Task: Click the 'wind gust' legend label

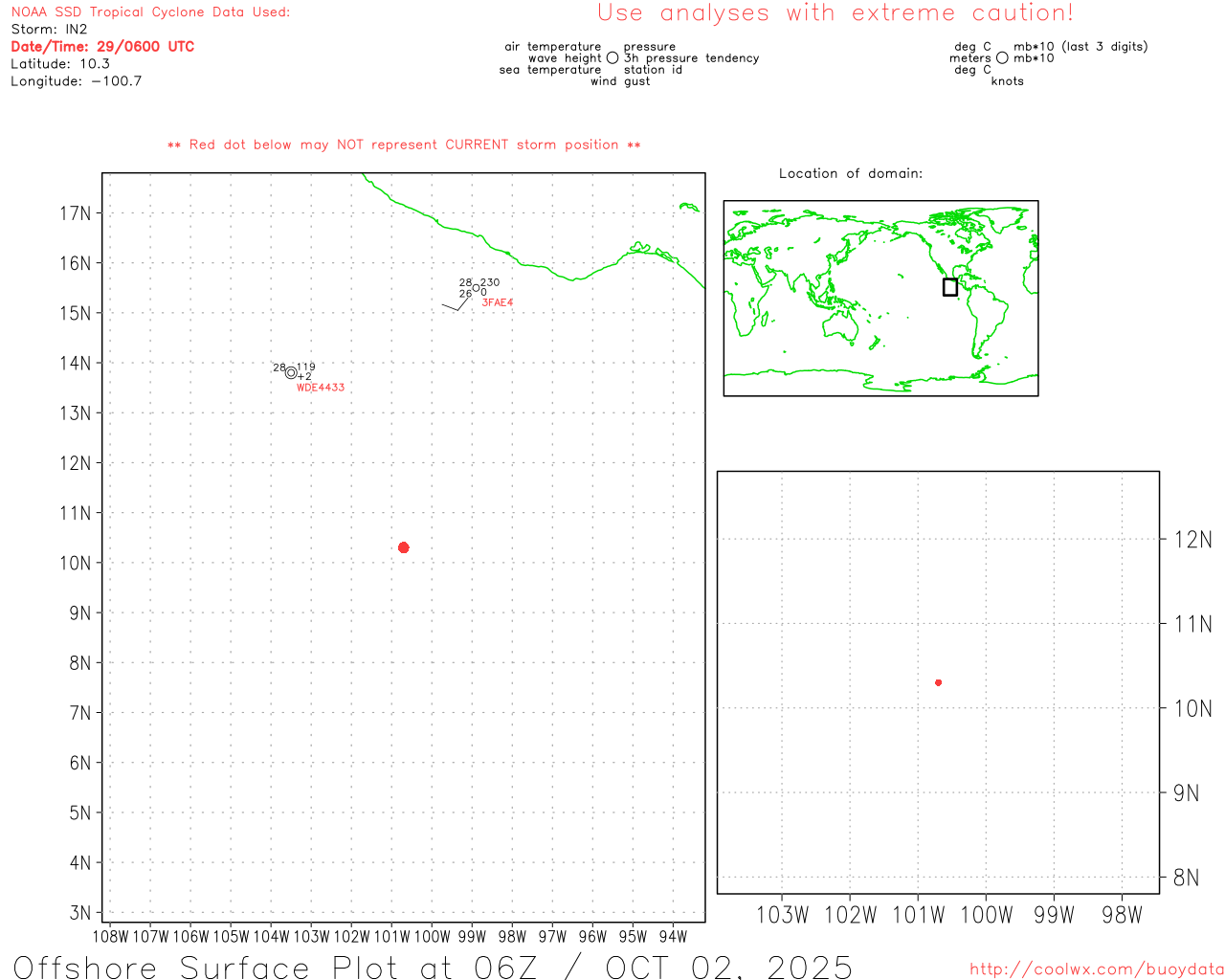Action: coord(620,81)
